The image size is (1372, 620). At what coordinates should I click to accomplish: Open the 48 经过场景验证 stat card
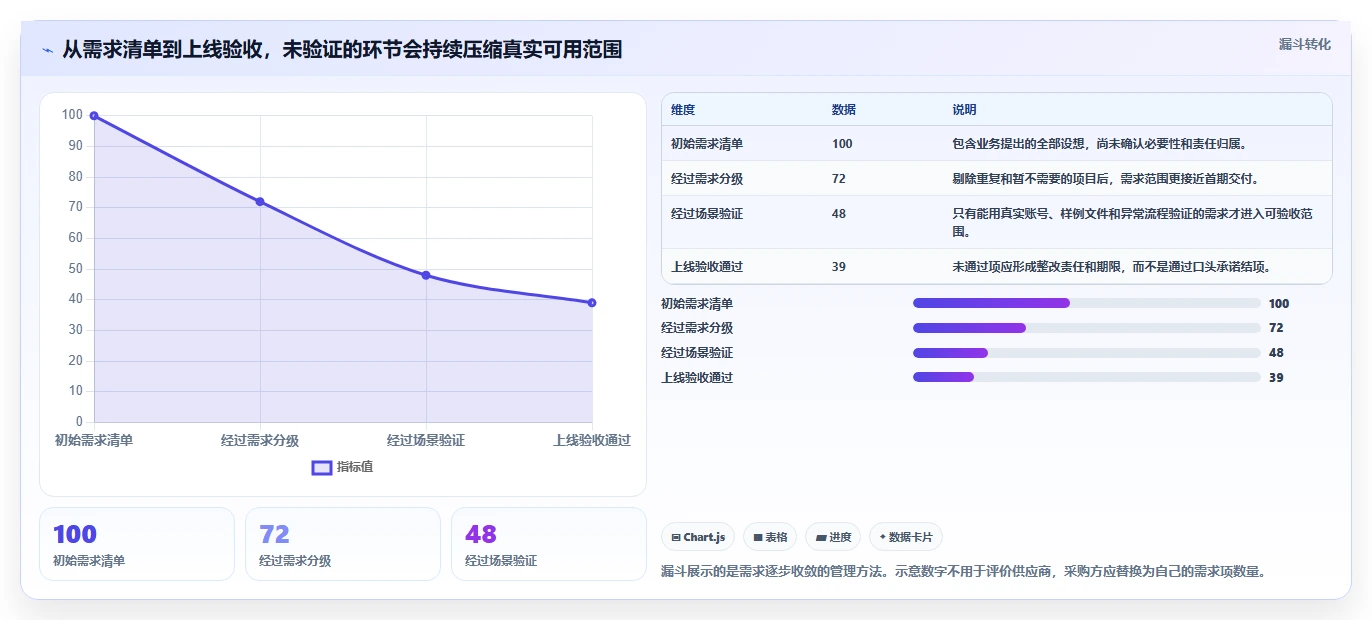click(x=549, y=544)
